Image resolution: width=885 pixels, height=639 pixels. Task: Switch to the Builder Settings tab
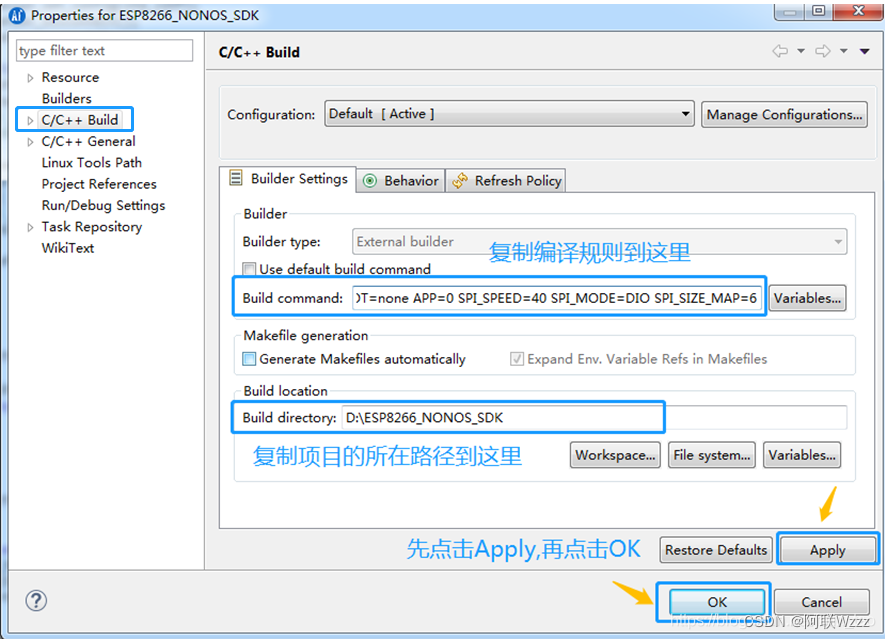[x=288, y=179]
